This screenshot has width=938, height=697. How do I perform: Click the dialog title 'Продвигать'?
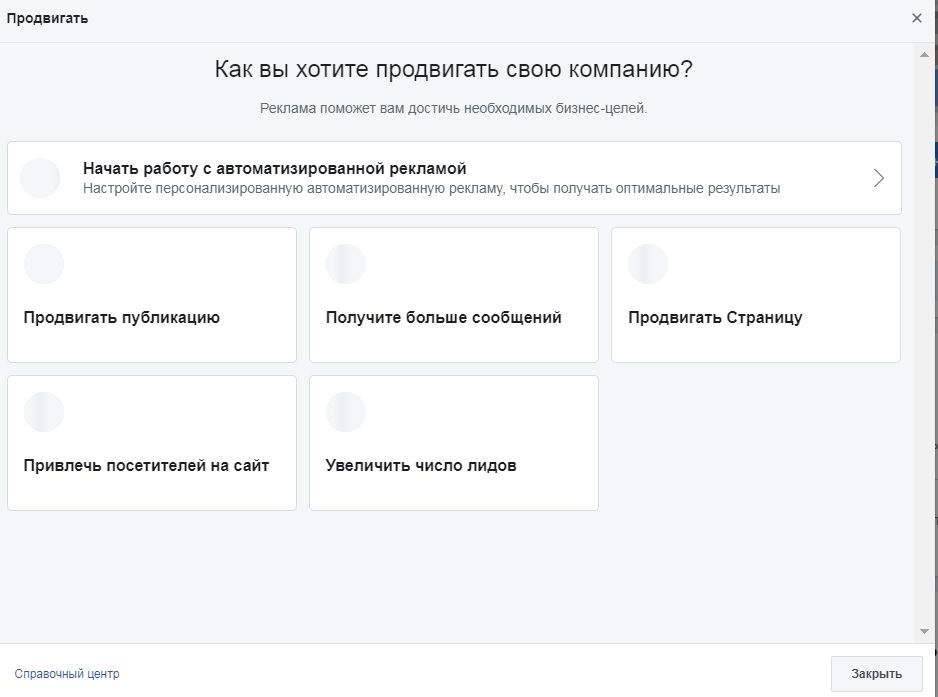point(47,19)
